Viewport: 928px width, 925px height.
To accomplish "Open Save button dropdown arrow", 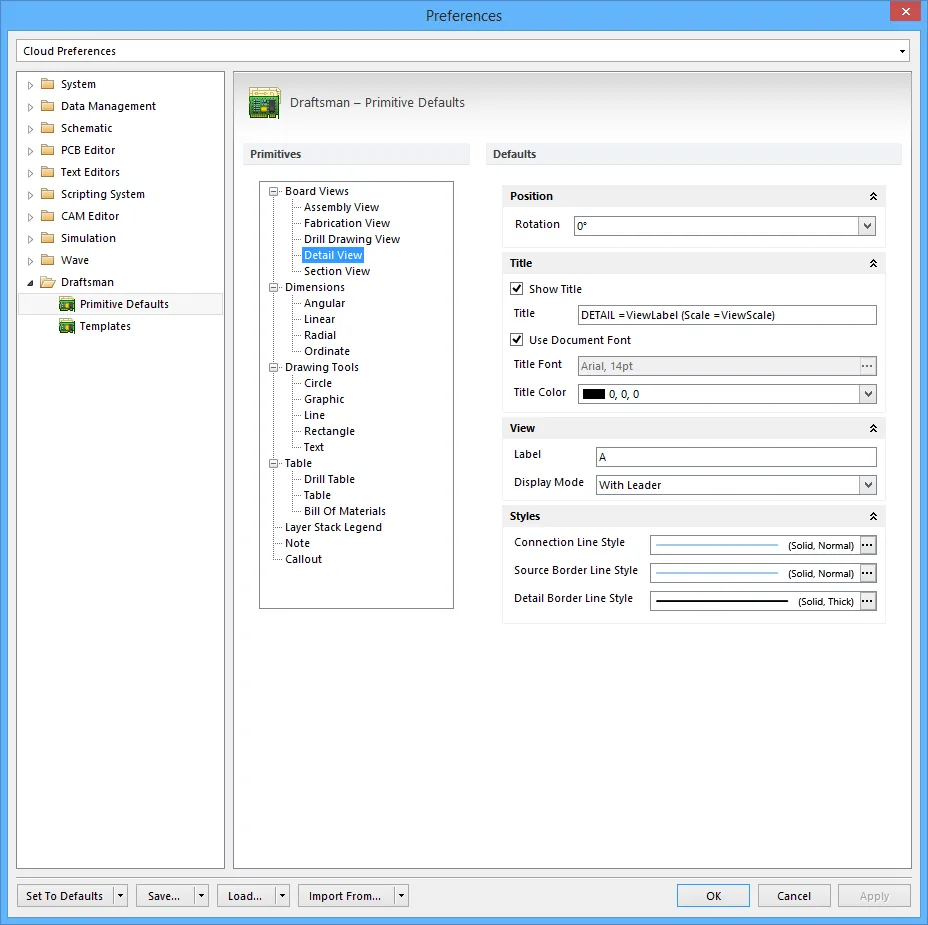I will click(x=201, y=896).
